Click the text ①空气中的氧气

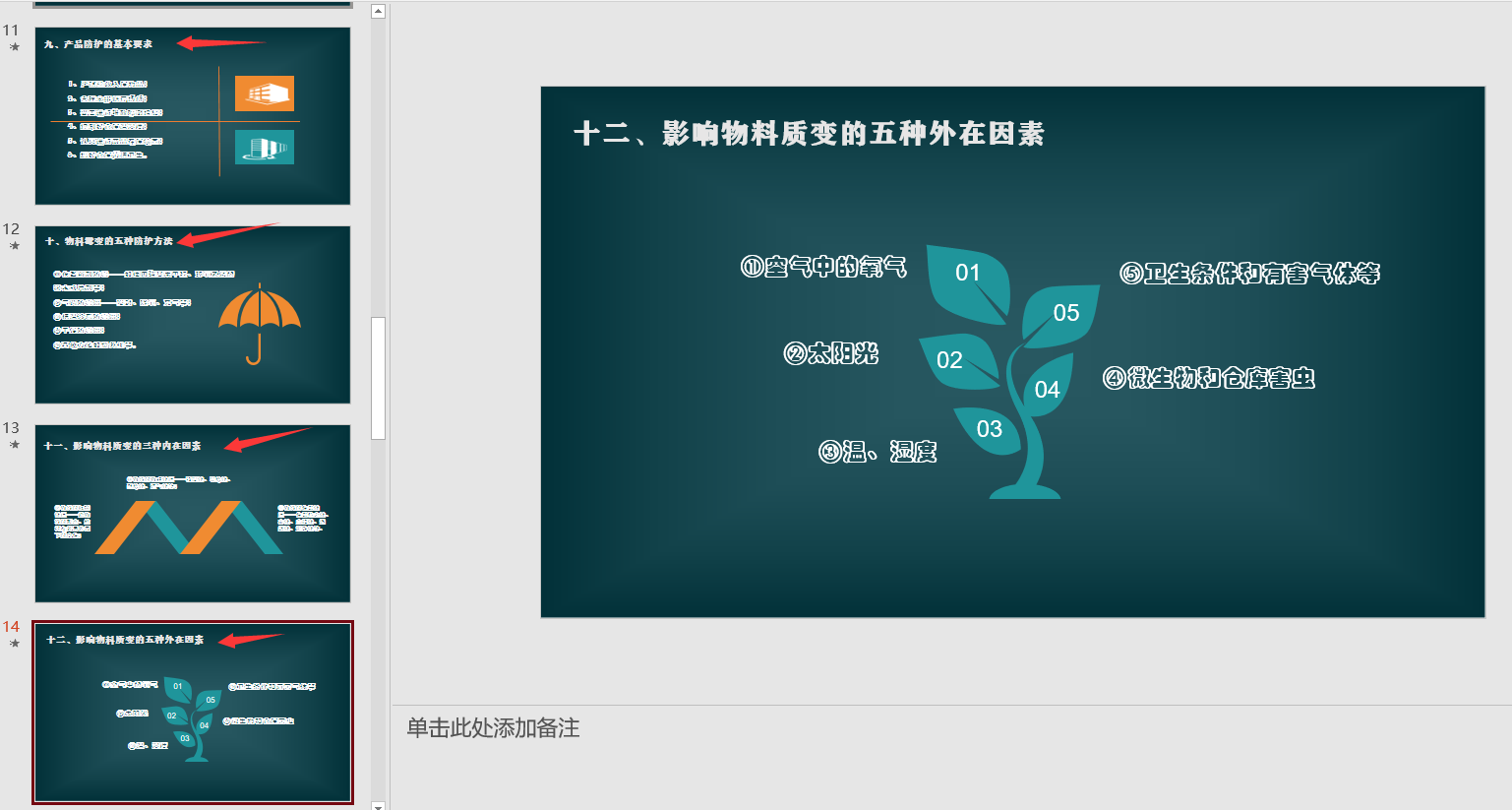pyautogui.click(x=823, y=267)
